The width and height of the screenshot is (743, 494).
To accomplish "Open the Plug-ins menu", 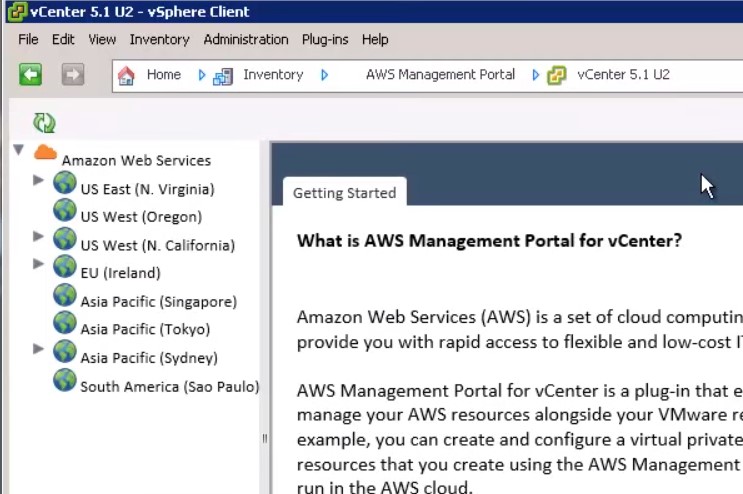I will tap(325, 39).
